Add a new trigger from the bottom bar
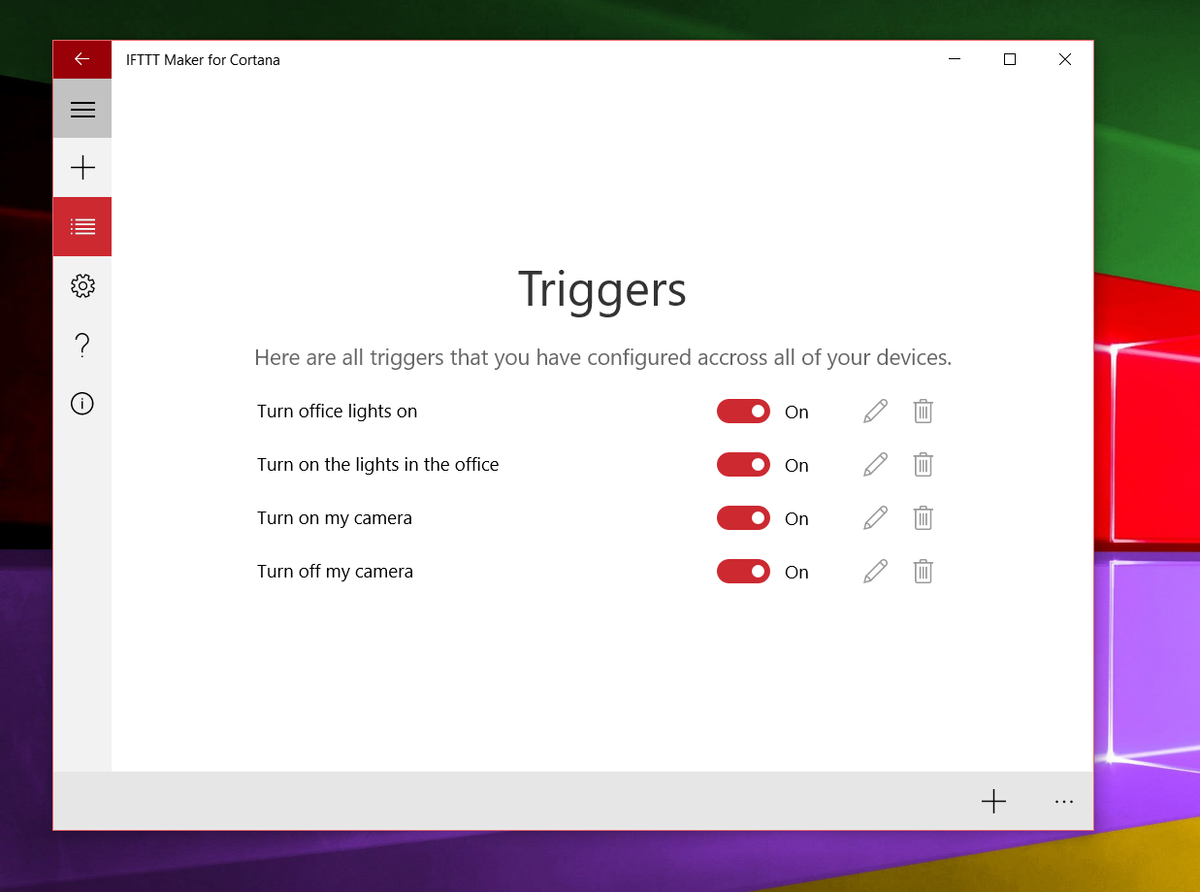The height and width of the screenshot is (892, 1200). (x=994, y=801)
